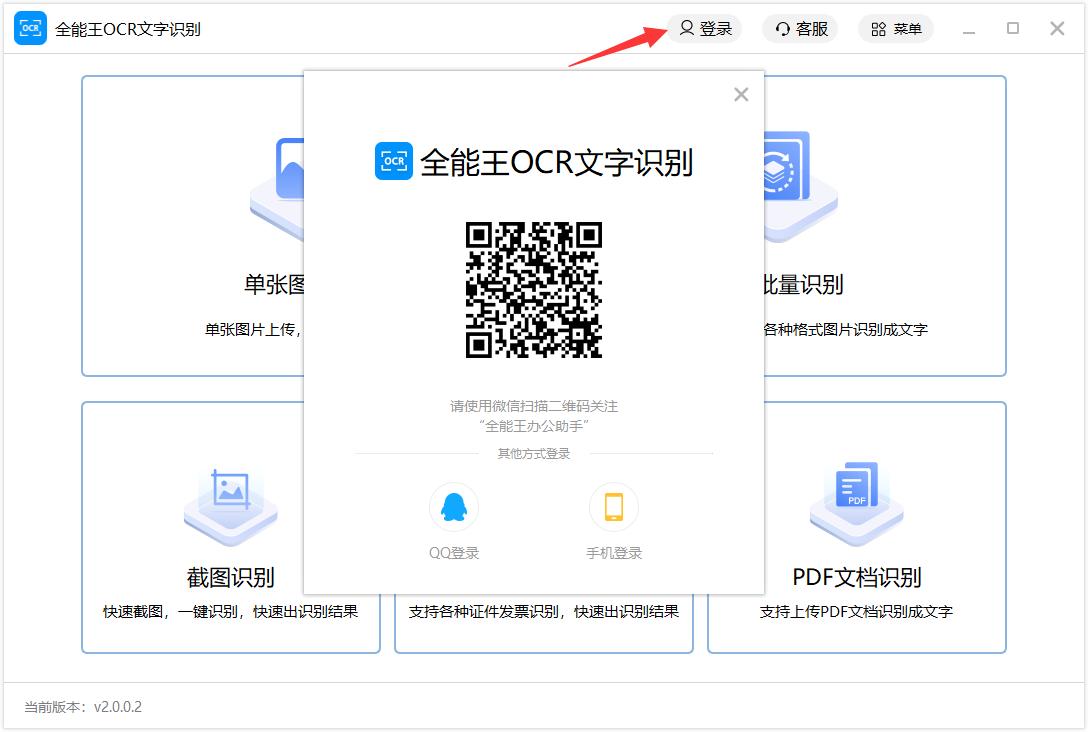Click the orange phone login icon

pos(613,508)
